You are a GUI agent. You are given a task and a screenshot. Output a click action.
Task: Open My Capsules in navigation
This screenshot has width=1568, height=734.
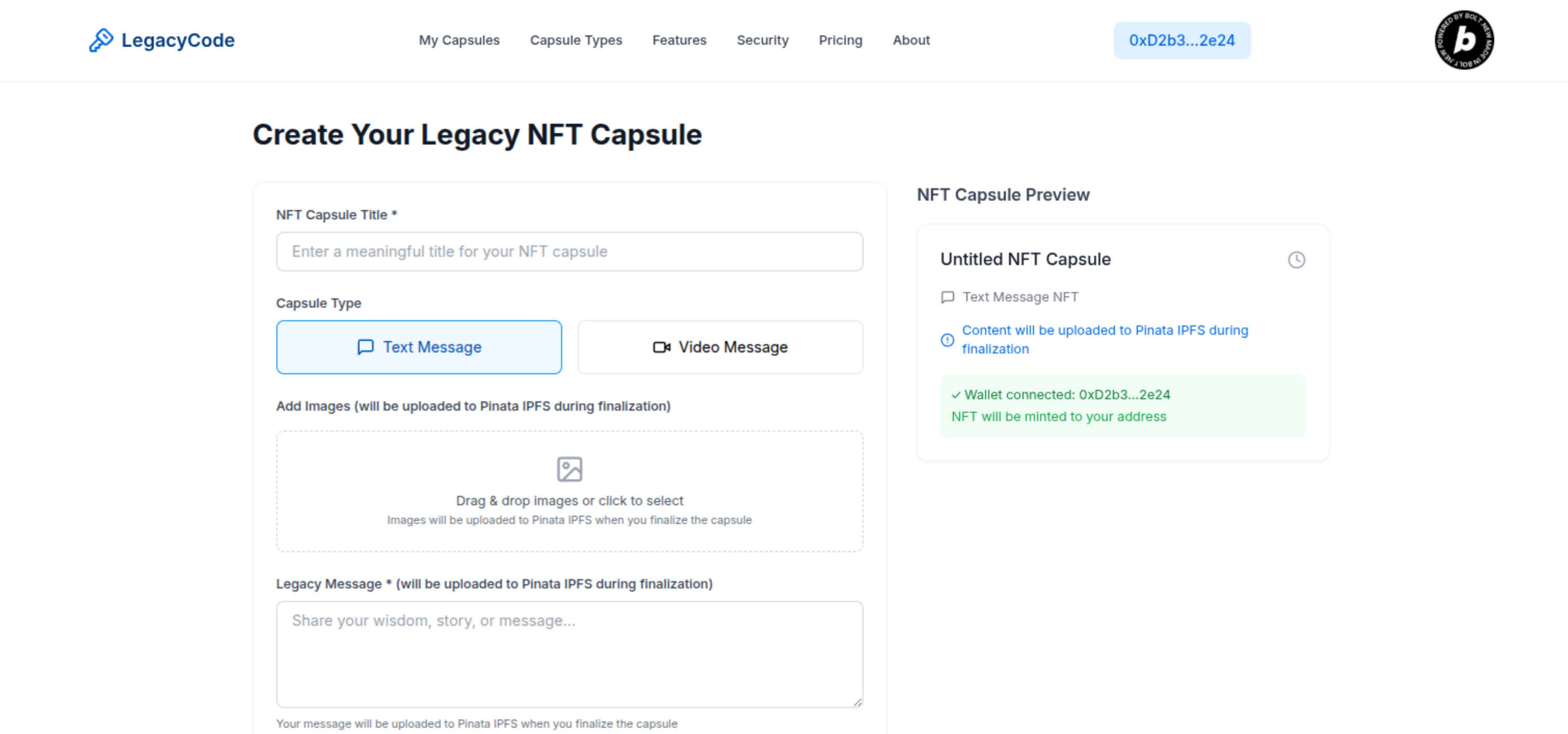(459, 40)
